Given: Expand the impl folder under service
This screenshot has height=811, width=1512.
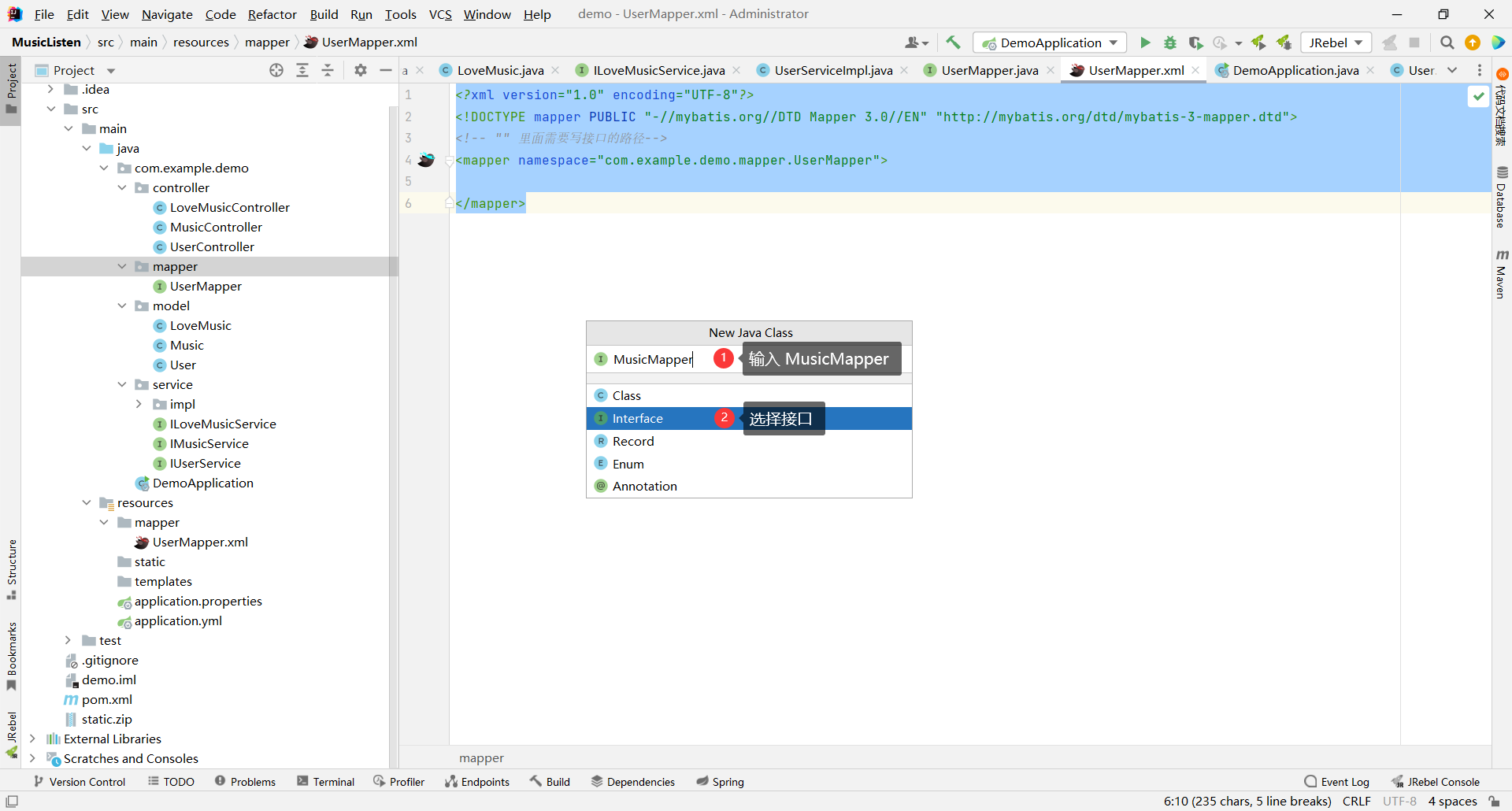Looking at the screenshot, I should (x=139, y=404).
